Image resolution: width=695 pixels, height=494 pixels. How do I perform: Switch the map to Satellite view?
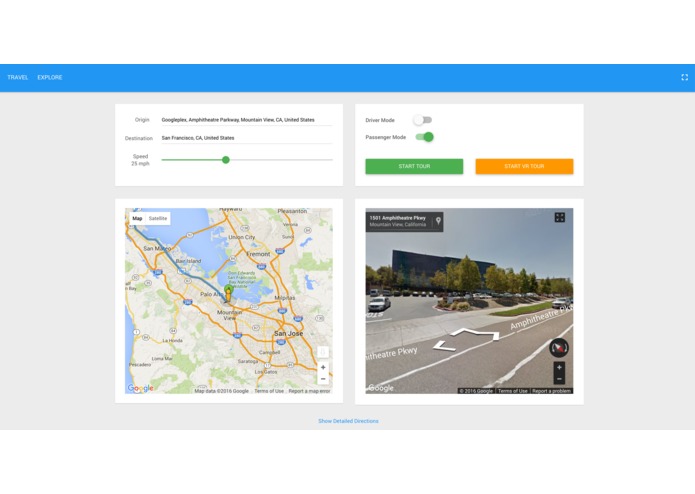coord(158,218)
